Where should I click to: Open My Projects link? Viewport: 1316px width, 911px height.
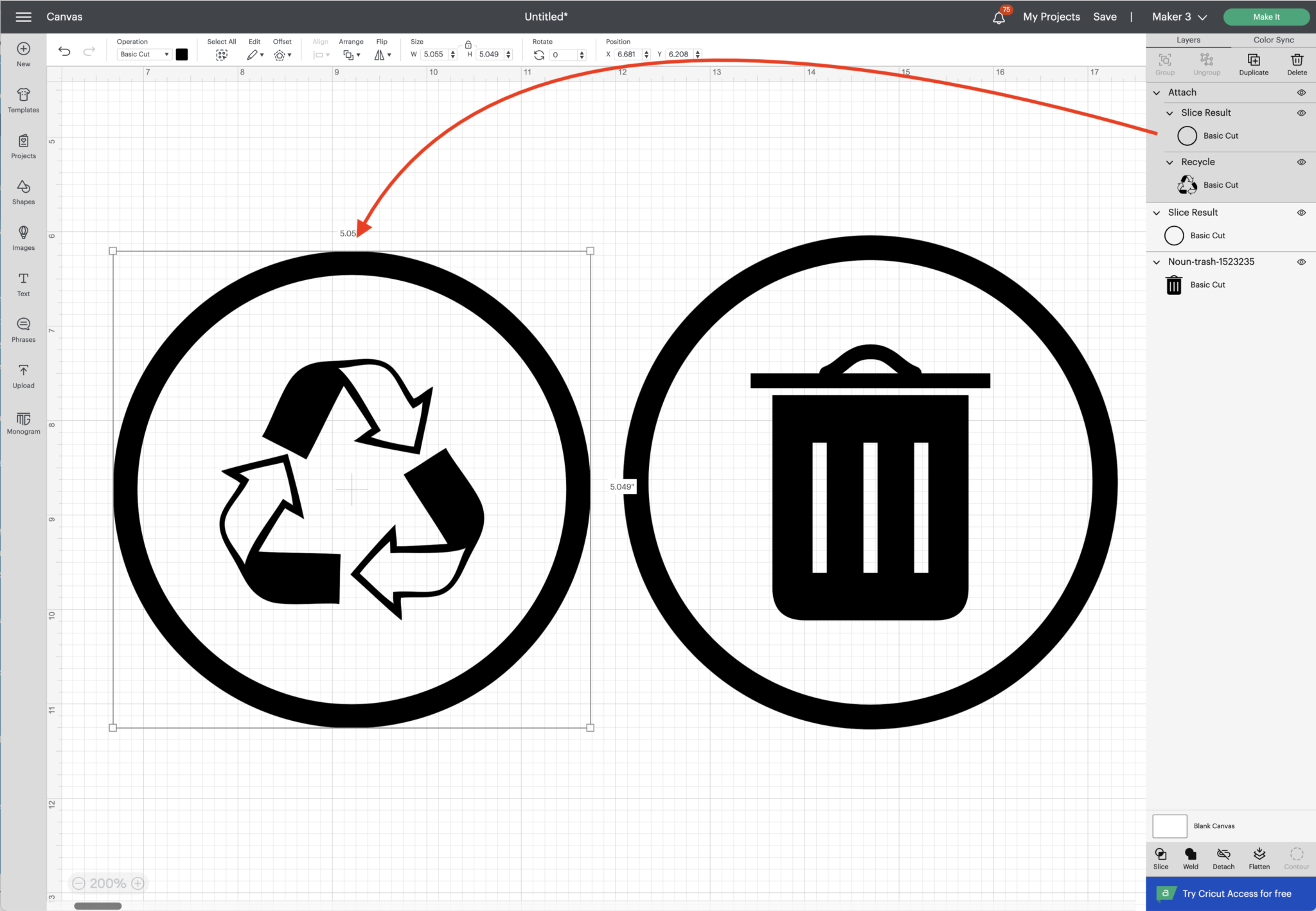point(1051,17)
